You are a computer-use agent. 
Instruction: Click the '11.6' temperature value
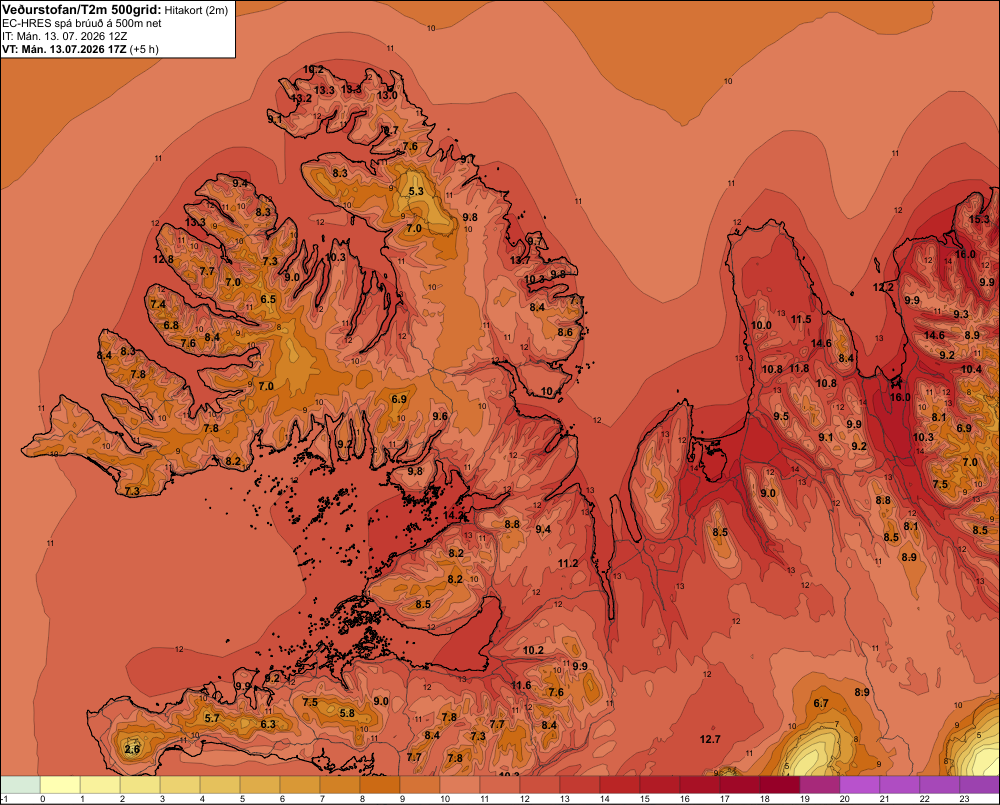(x=521, y=685)
